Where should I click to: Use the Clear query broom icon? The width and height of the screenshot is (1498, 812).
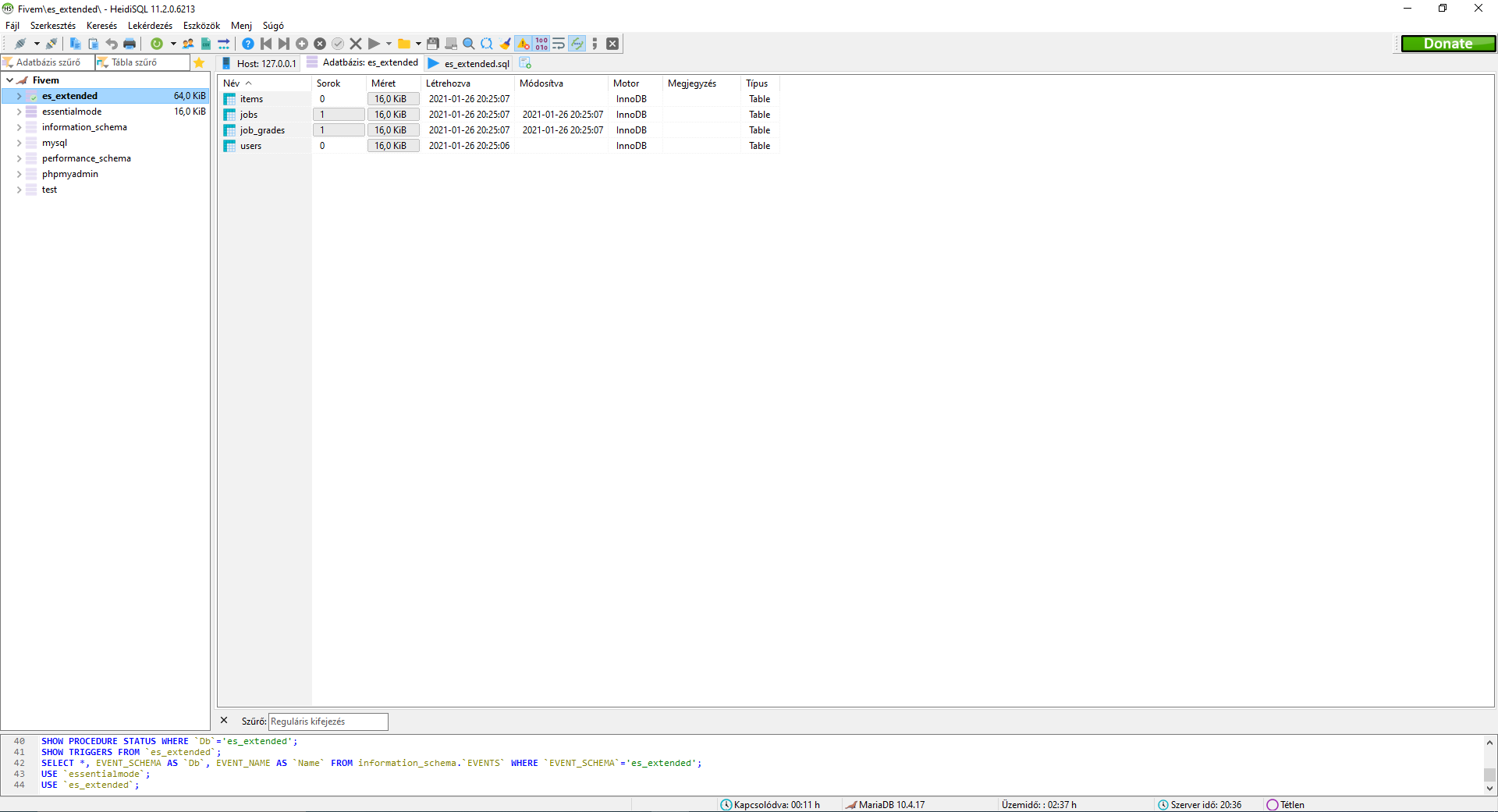pyautogui.click(x=505, y=44)
